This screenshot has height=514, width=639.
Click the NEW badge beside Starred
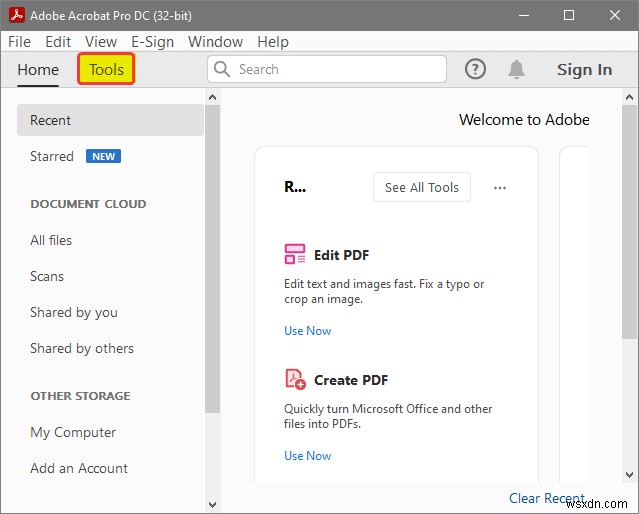tap(103, 156)
